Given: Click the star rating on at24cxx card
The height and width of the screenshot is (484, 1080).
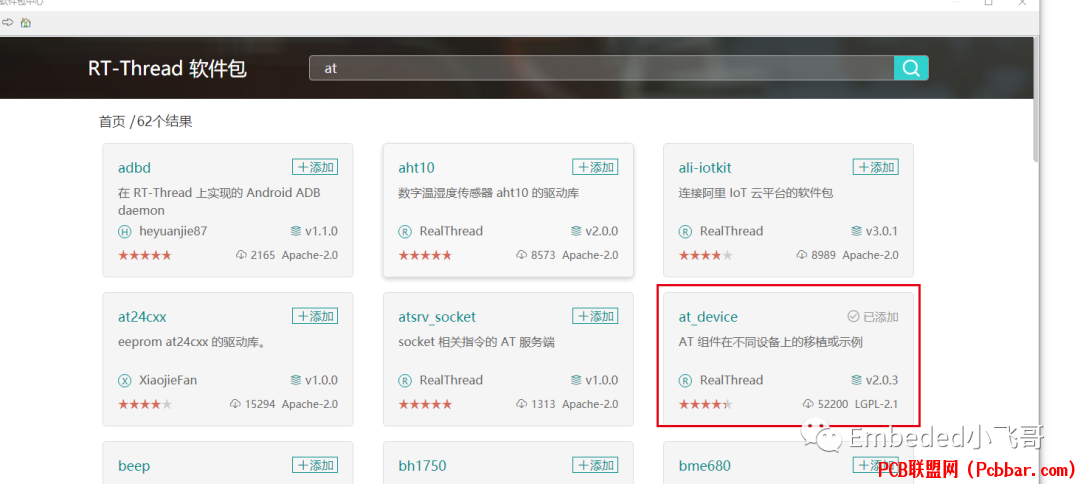Looking at the screenshot, I should pyautogui.click(x=145, y=404).
